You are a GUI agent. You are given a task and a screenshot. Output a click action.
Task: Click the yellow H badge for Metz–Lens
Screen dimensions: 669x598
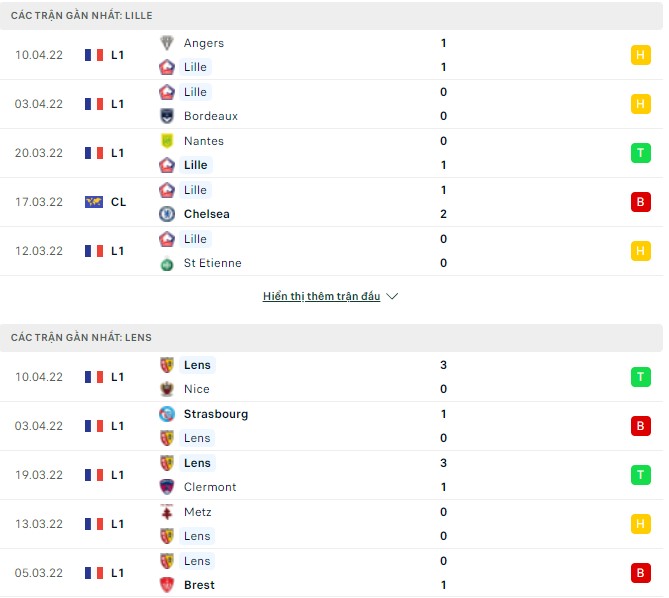point(640,524)
